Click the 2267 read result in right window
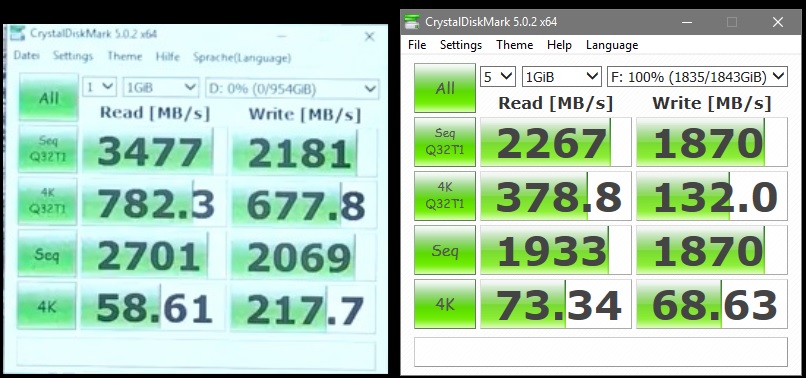Screen dimensions: 806x378 point(555,142)
